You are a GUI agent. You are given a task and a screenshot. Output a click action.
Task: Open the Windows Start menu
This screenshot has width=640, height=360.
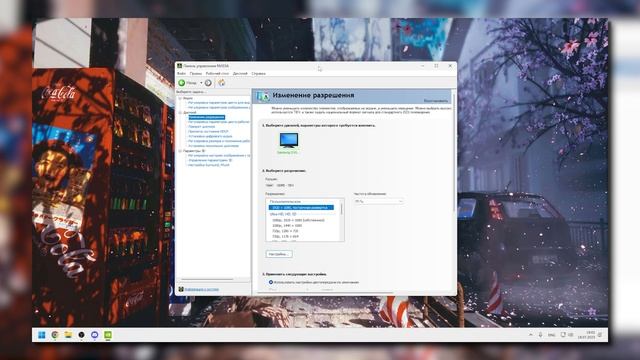click(42, 335)
